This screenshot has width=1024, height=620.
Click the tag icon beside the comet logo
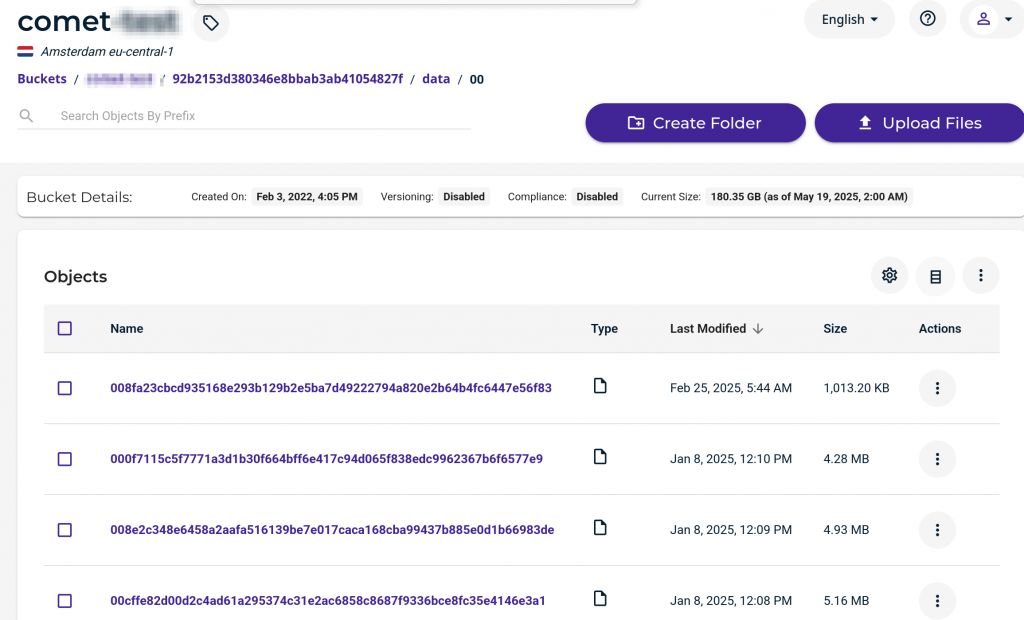tap(210, 23)
